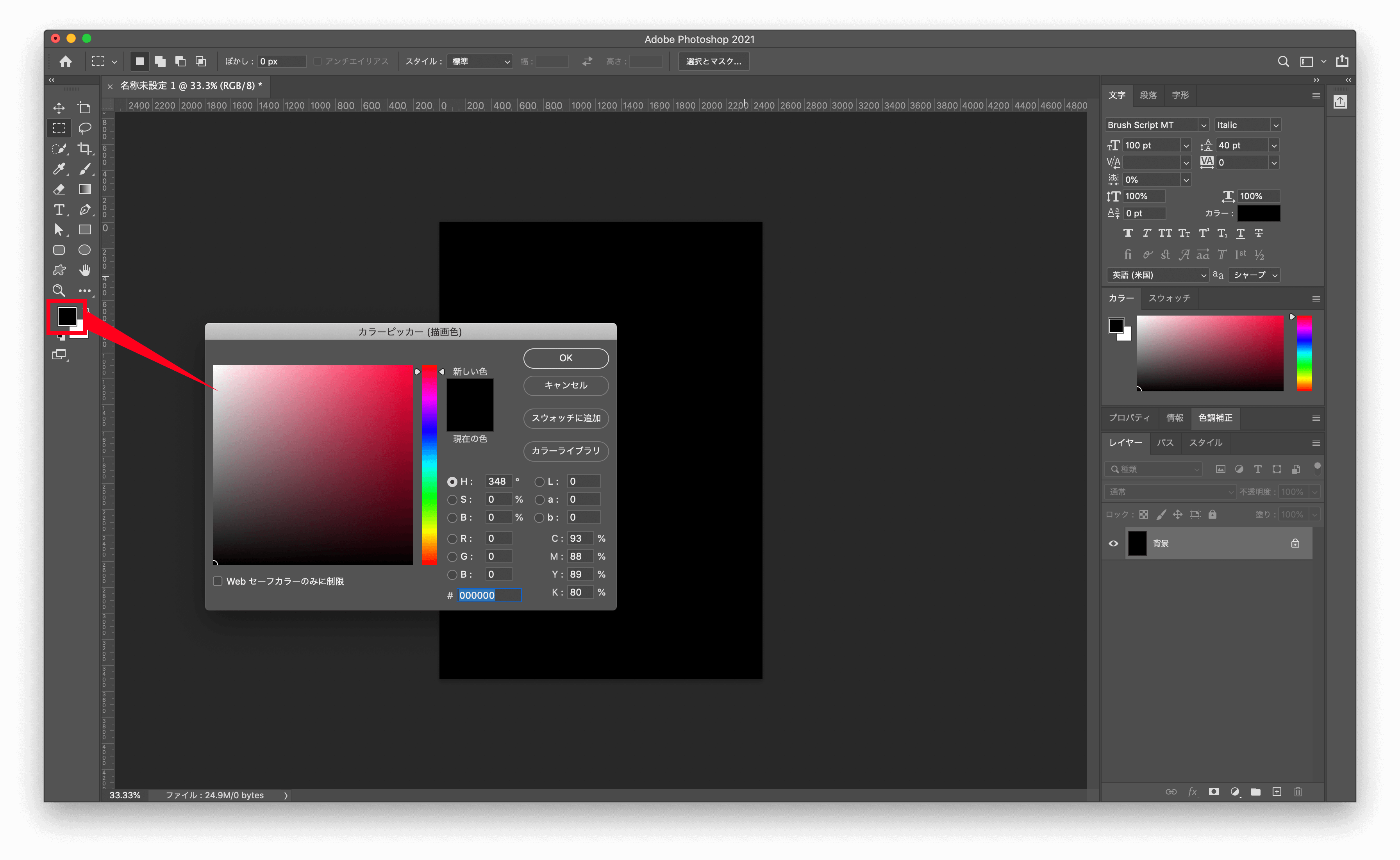Select the Brush tool

pyautogui.click(x=85, y=169)
